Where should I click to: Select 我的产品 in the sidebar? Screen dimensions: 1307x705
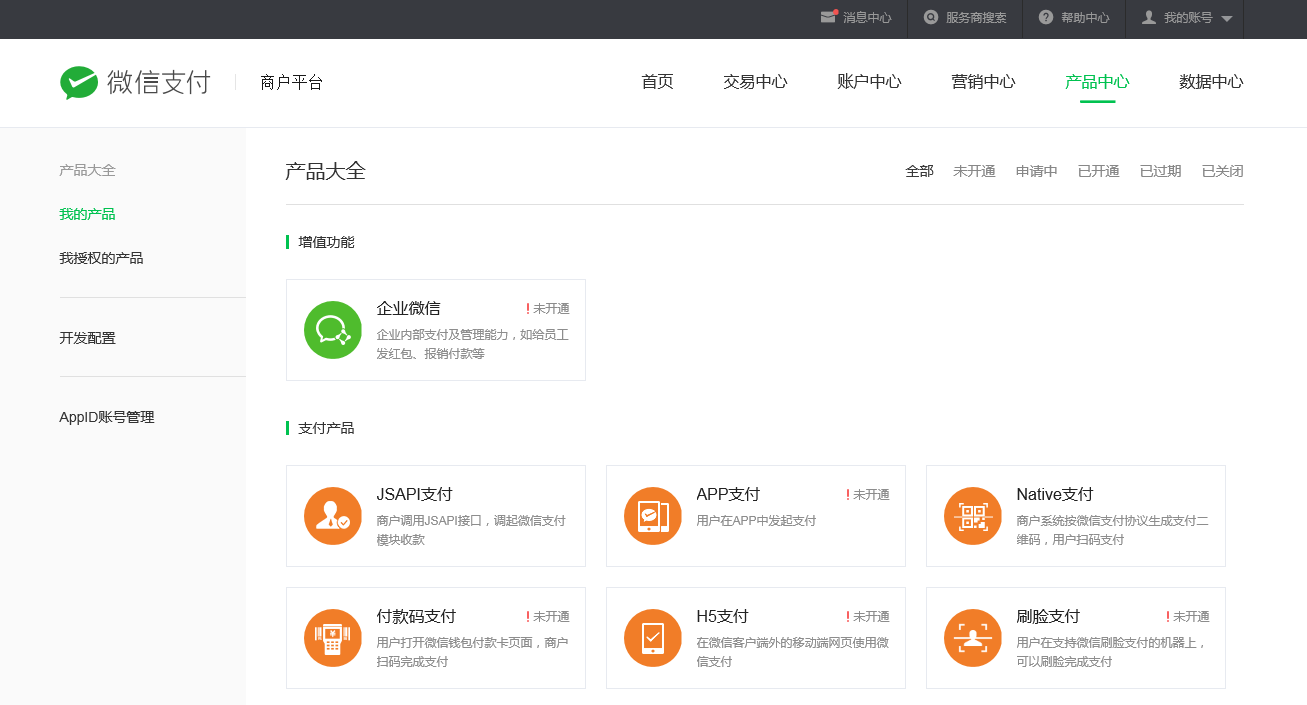coord(87,214)
